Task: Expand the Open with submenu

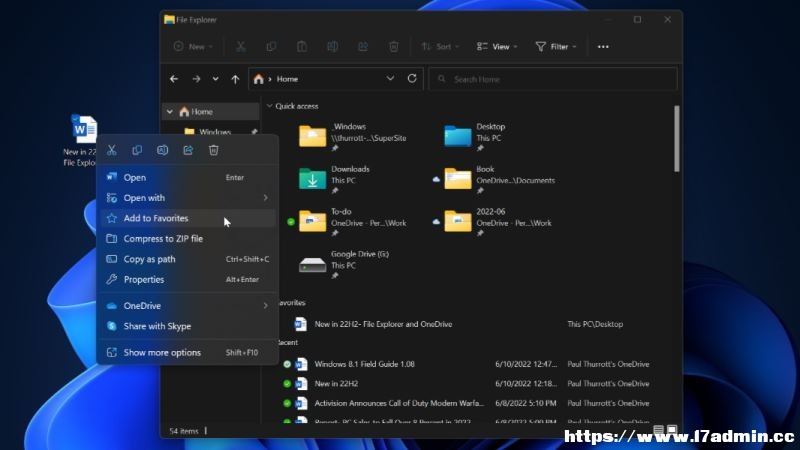Action: click(187, 198)
